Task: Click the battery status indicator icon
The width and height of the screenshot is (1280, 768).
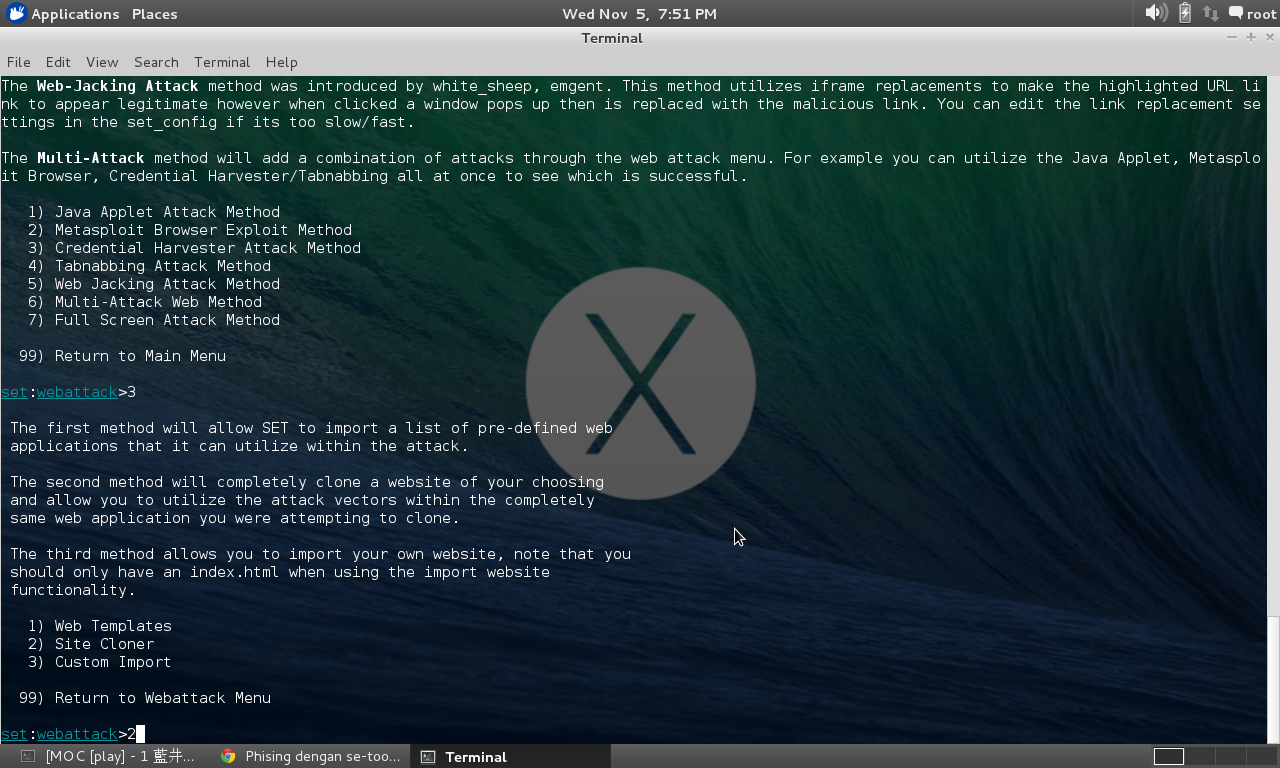Action: point(1183,13)
